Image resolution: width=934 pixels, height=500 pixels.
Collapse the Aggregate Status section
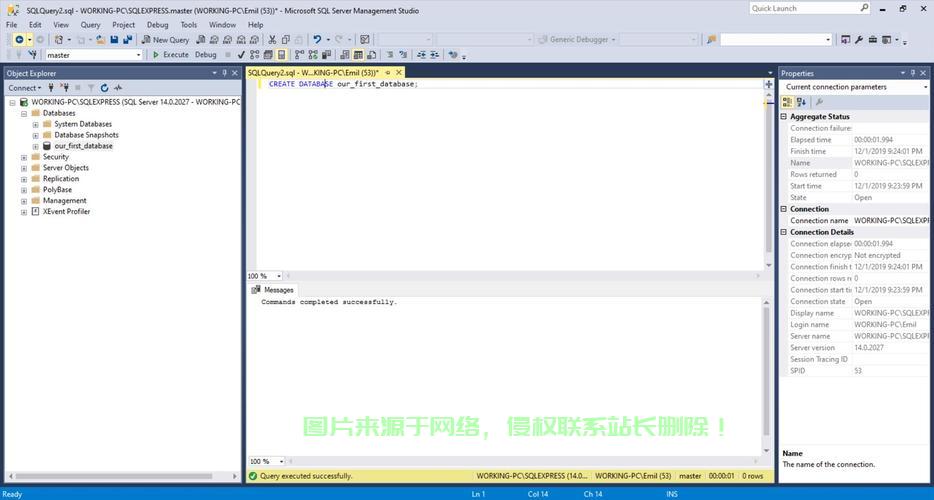[784, 117]
